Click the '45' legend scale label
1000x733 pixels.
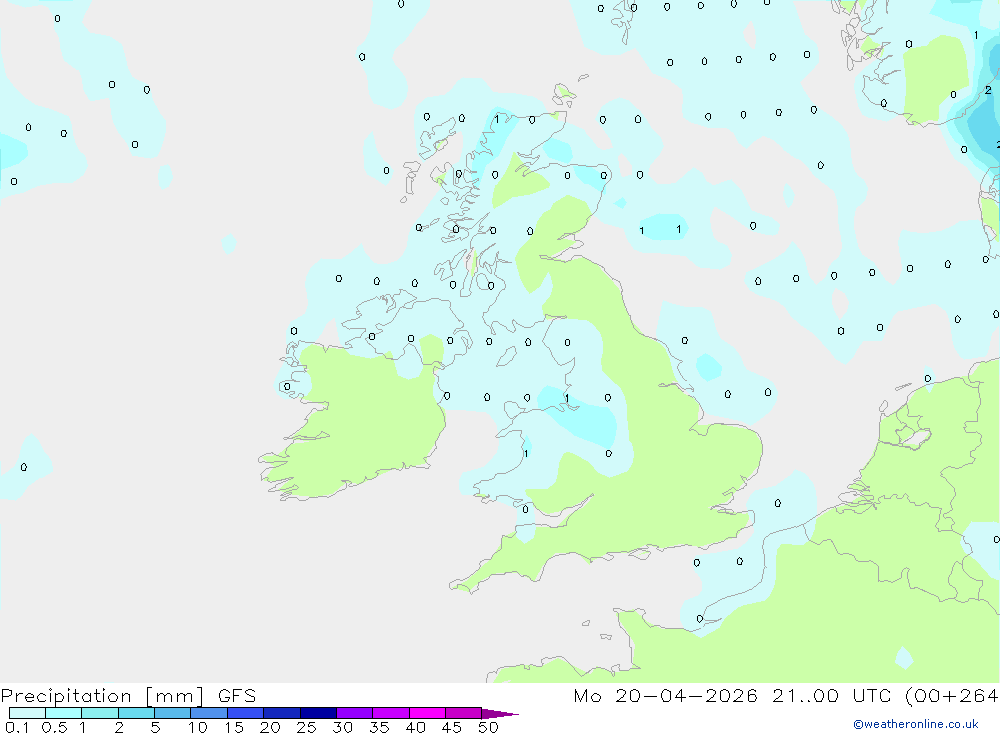[x=452, y=727]
